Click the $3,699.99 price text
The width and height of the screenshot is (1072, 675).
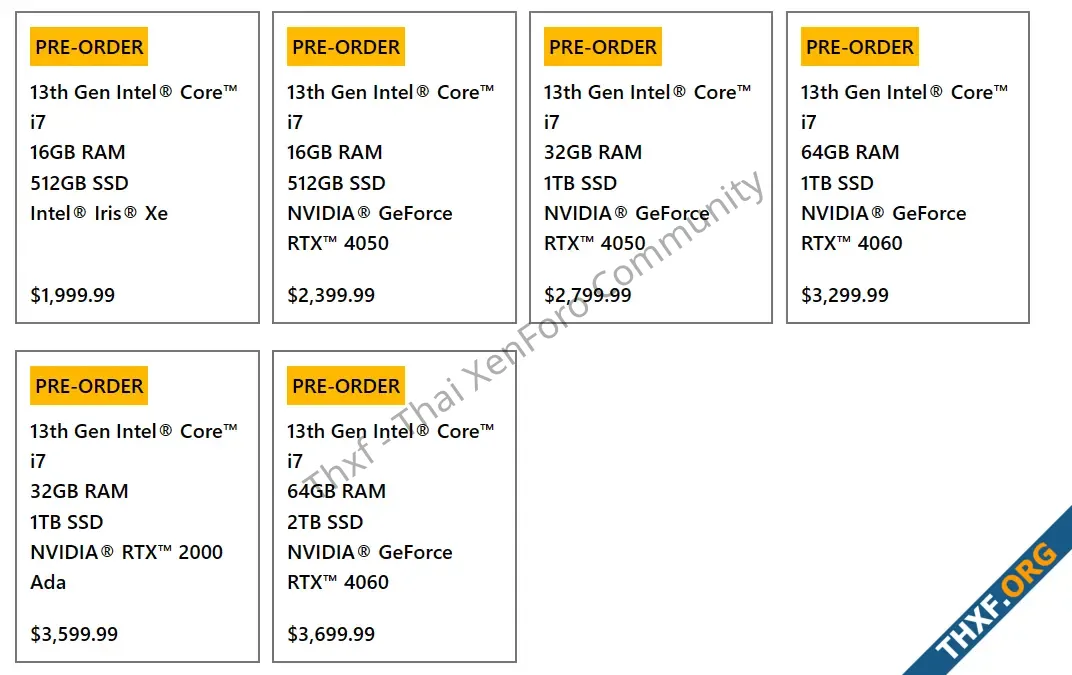[x=331, y=634]
